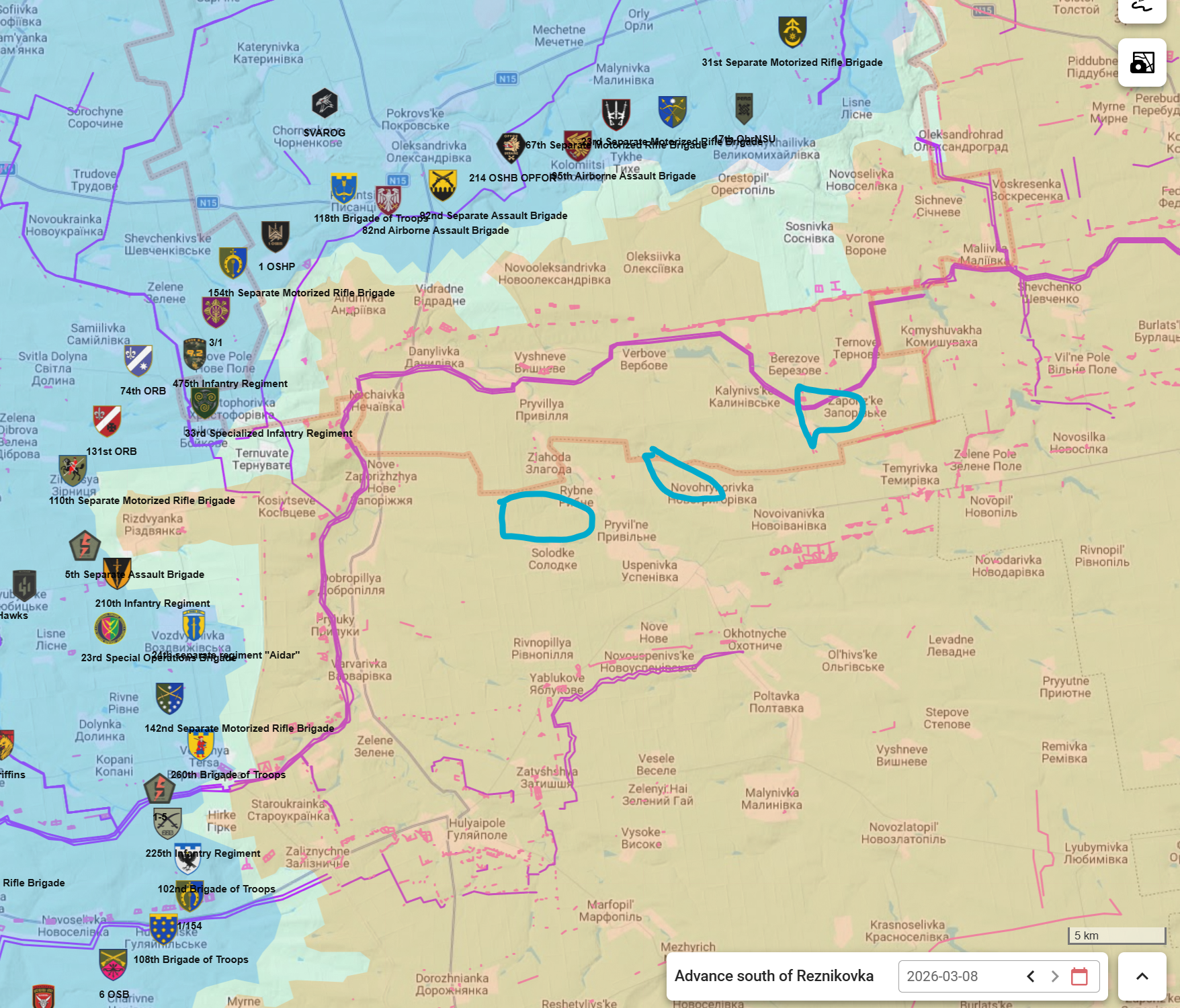The image size is (1180, 1008).
Task: Select the 31st Separate Motorized Rifle Brigade emblem
Action: point(792,32)
